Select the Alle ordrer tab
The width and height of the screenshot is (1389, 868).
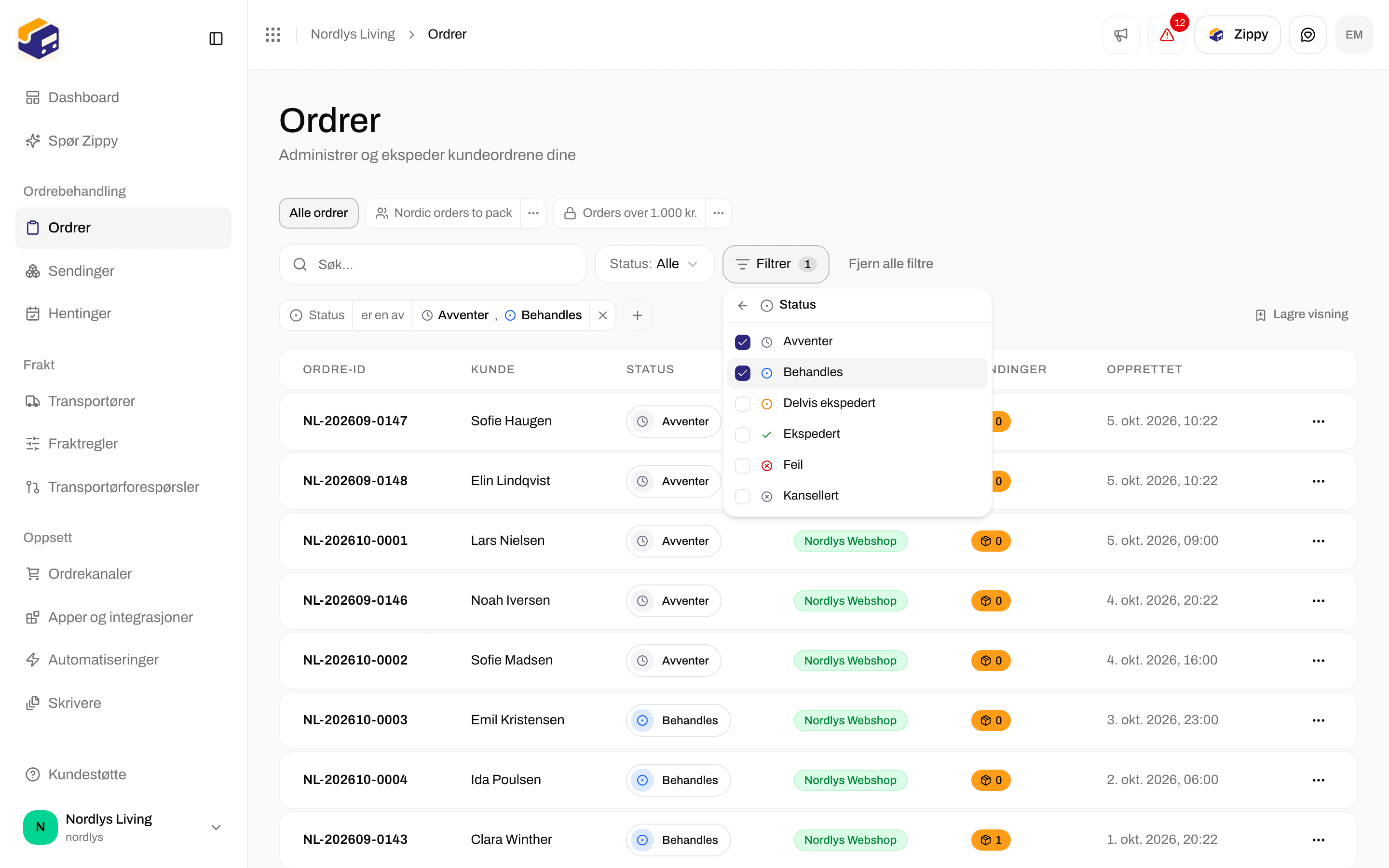(318, 213)
